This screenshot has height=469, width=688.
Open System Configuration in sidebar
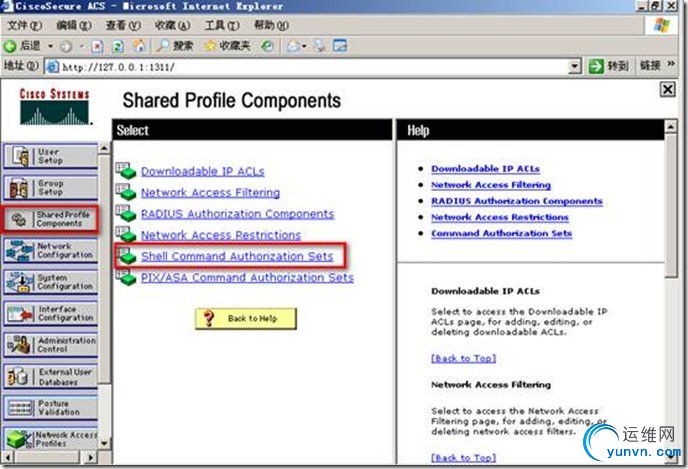coord(50,282)
